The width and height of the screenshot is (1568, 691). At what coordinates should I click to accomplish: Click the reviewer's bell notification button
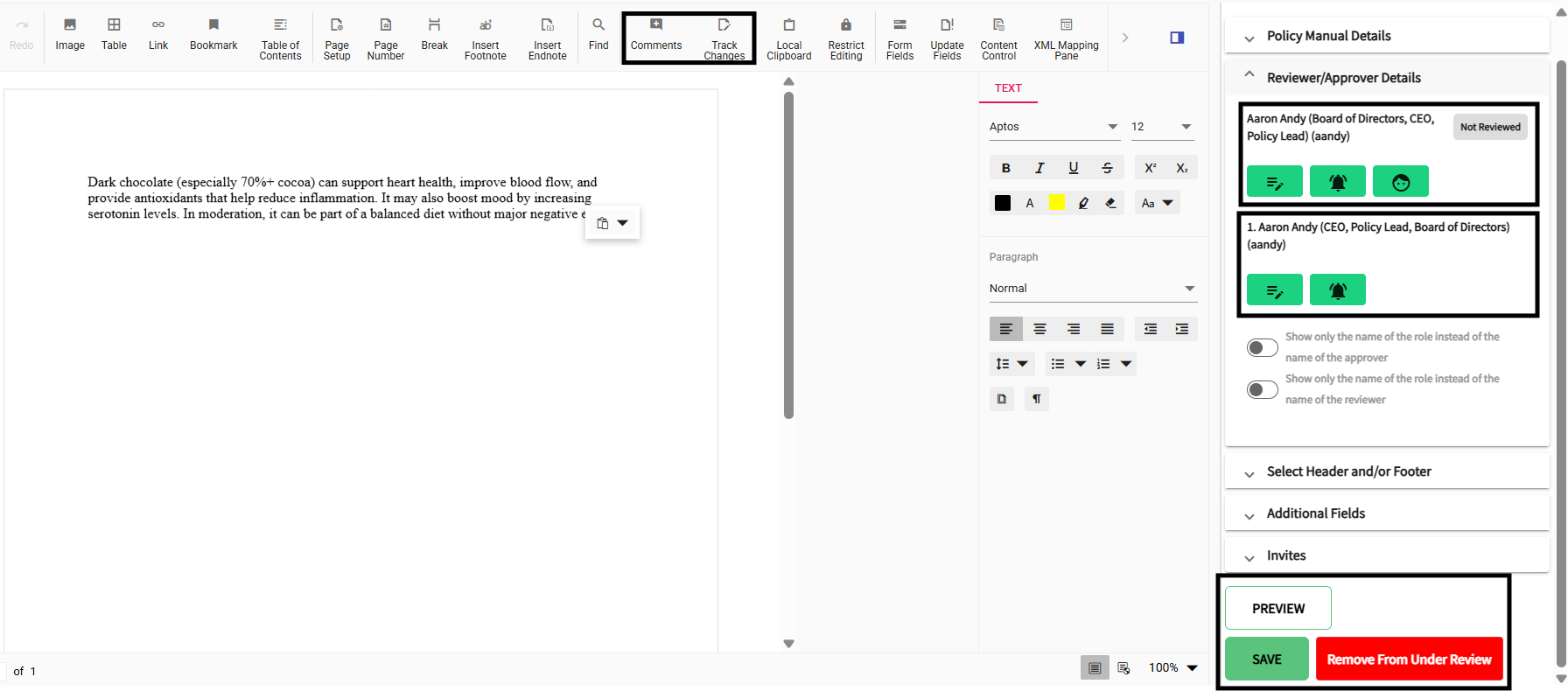tap(1337, 182)
